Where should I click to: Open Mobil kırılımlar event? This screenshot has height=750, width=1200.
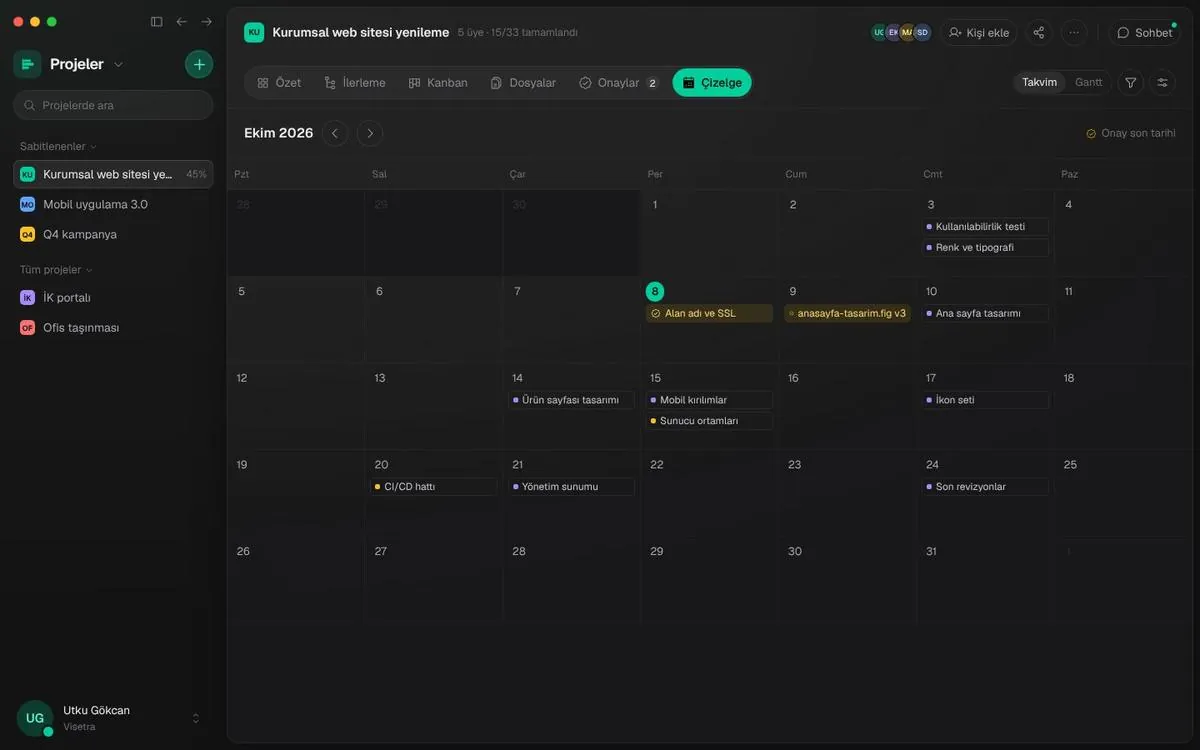[709, 400]
